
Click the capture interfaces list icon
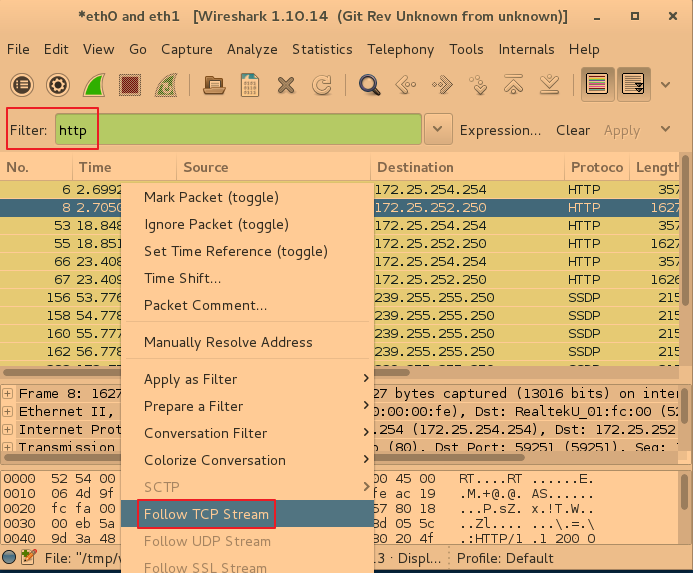click(x=22, y=85)
